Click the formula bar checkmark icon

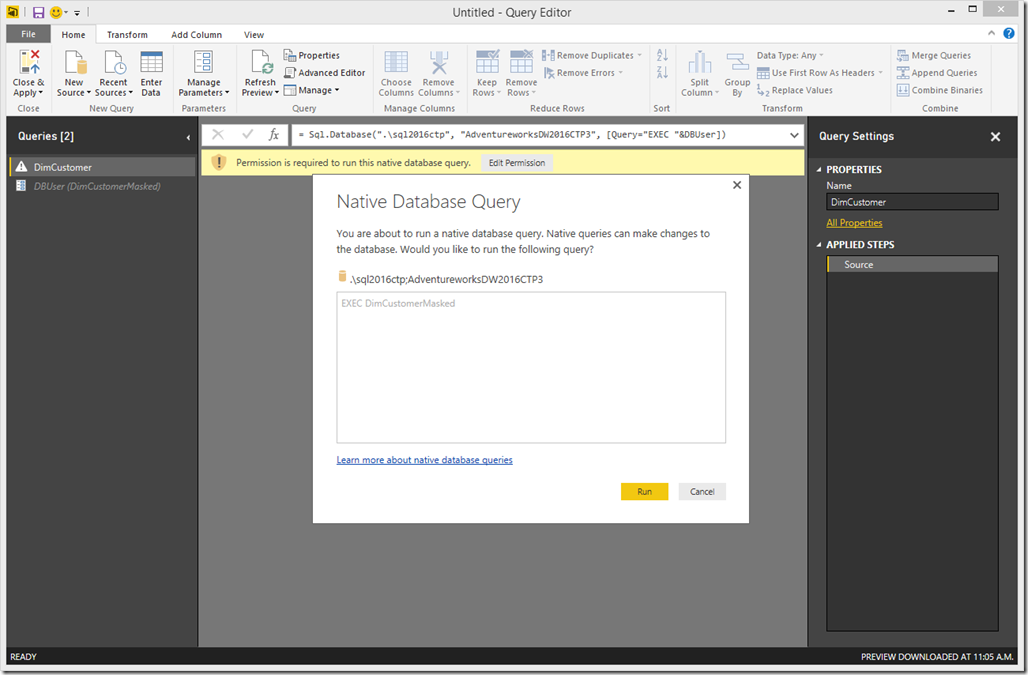click(248, 135)
